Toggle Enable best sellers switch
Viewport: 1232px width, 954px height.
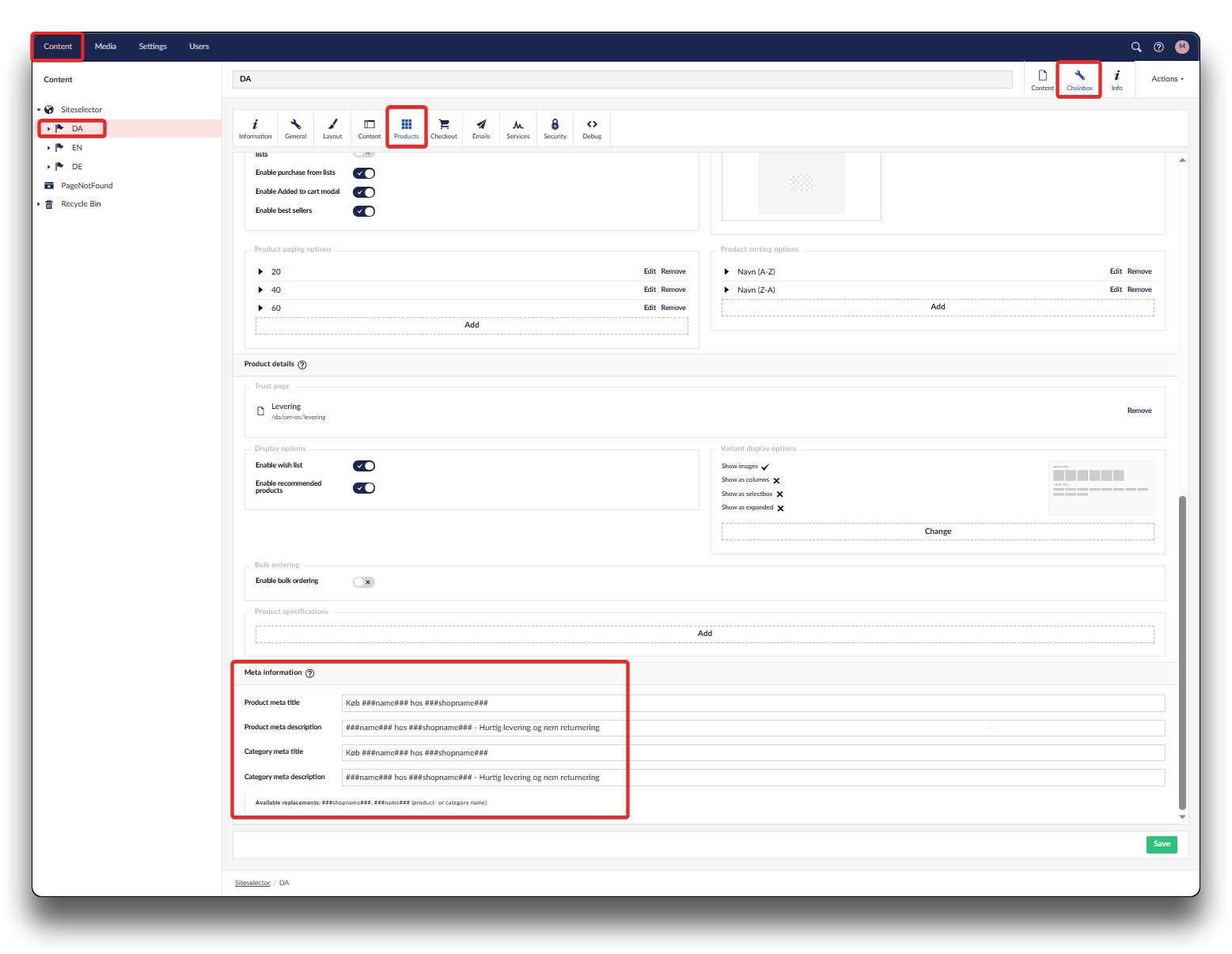[364, 211]
